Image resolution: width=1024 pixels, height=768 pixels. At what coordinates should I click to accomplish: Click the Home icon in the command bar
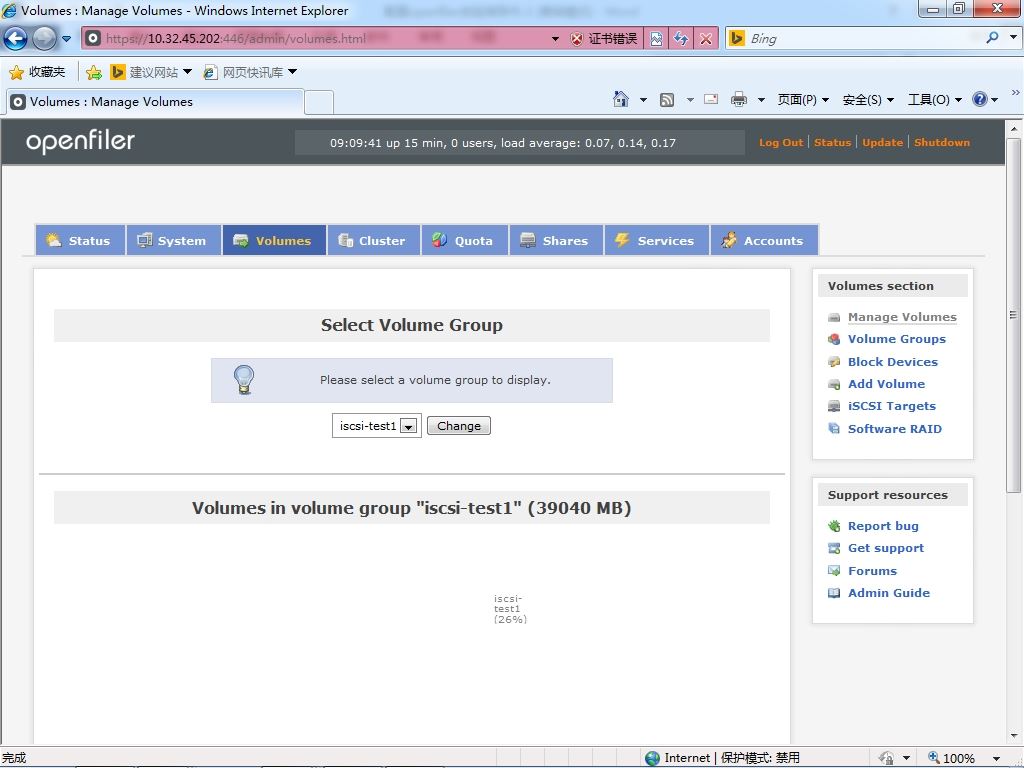tap(620, 99)
